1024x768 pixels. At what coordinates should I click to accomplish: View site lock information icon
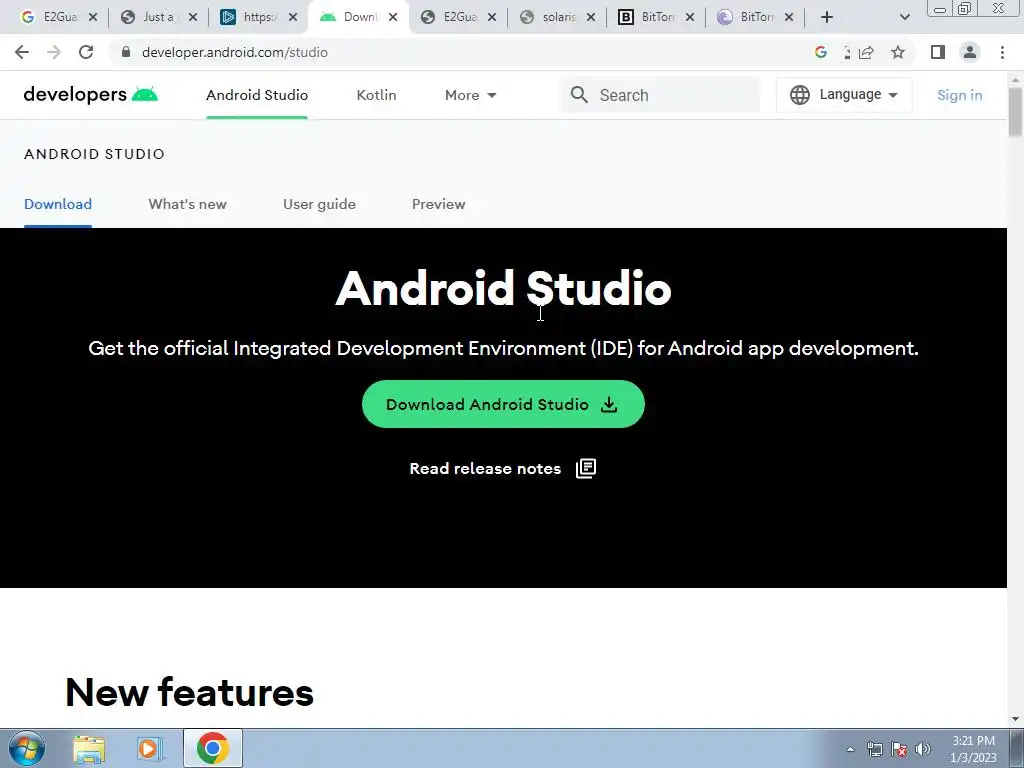126,52
